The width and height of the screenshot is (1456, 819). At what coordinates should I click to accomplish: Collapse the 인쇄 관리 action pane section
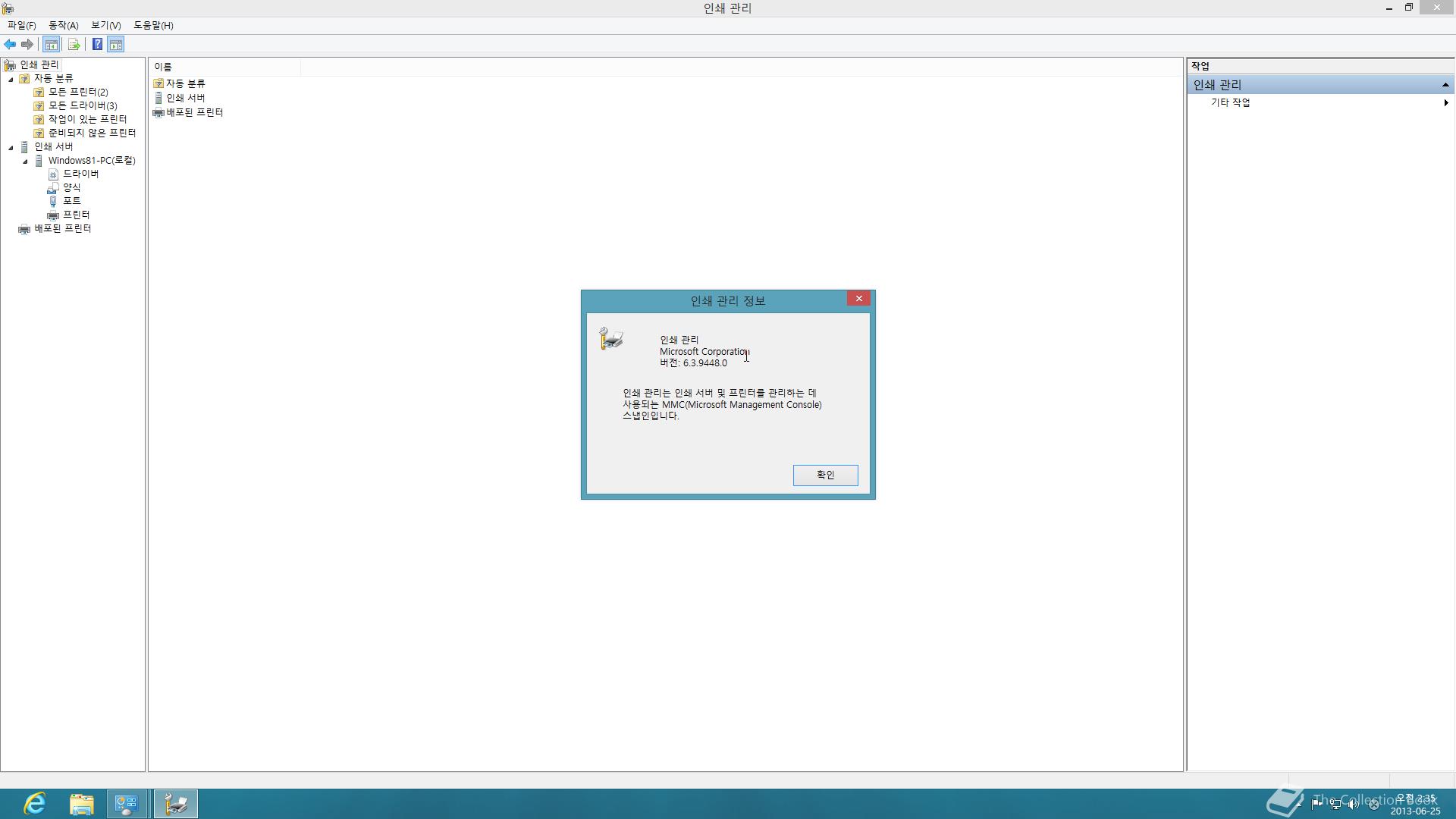click(x=1445, y=85)
